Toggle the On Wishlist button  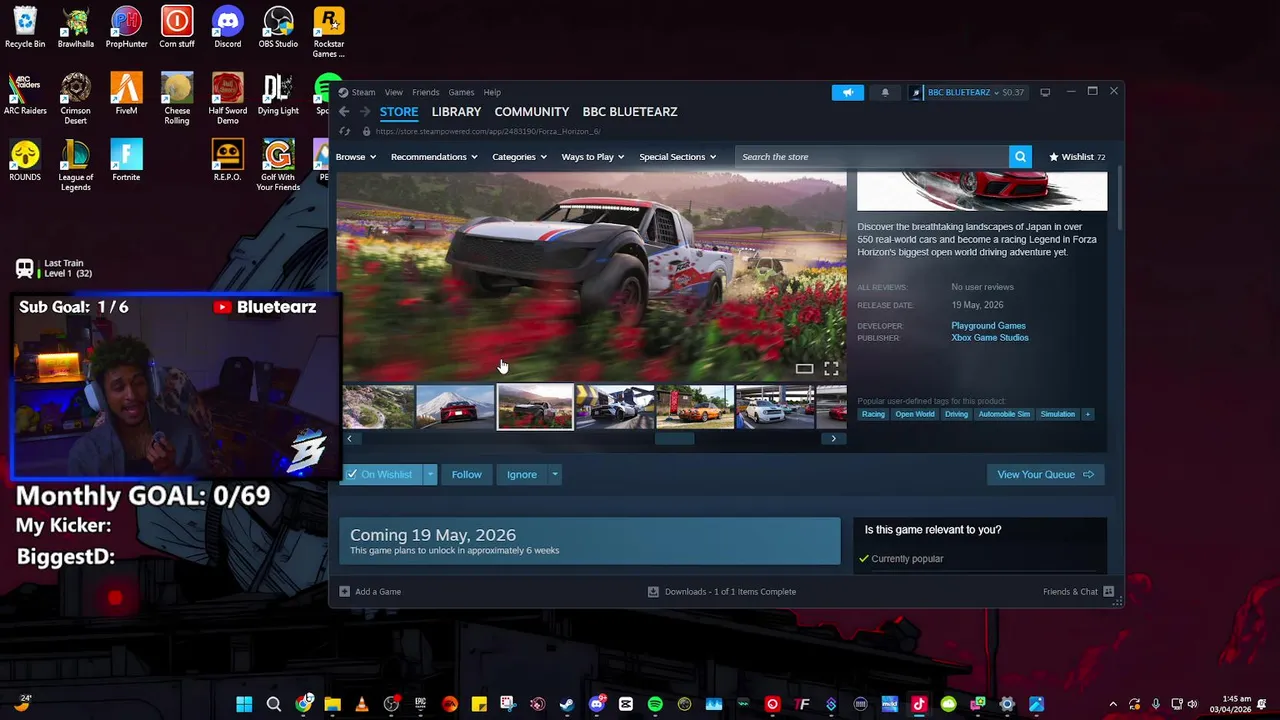pyautogui.click(x=381, y=475)
